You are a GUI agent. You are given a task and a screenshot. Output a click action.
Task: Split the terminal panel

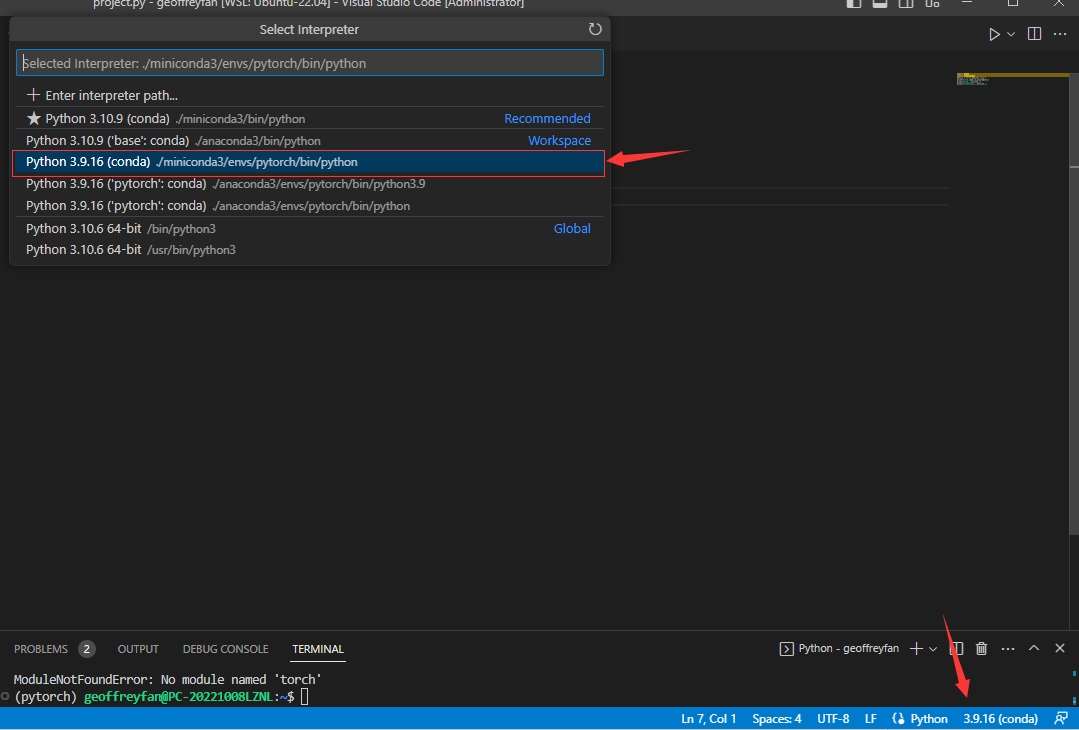click(x=957, y=649)
